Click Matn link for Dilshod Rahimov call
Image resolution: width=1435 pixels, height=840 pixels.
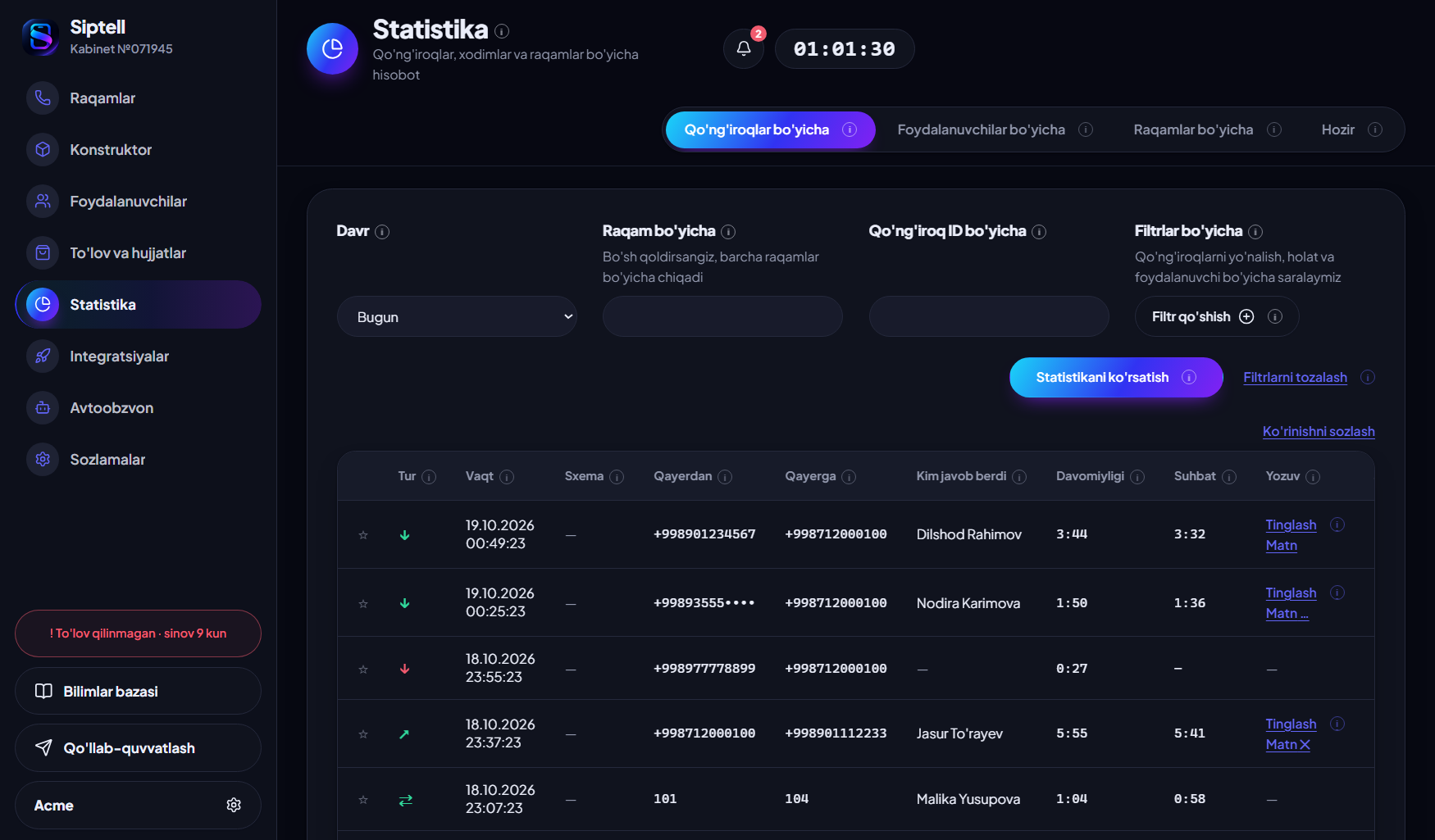coord(1281,545)
